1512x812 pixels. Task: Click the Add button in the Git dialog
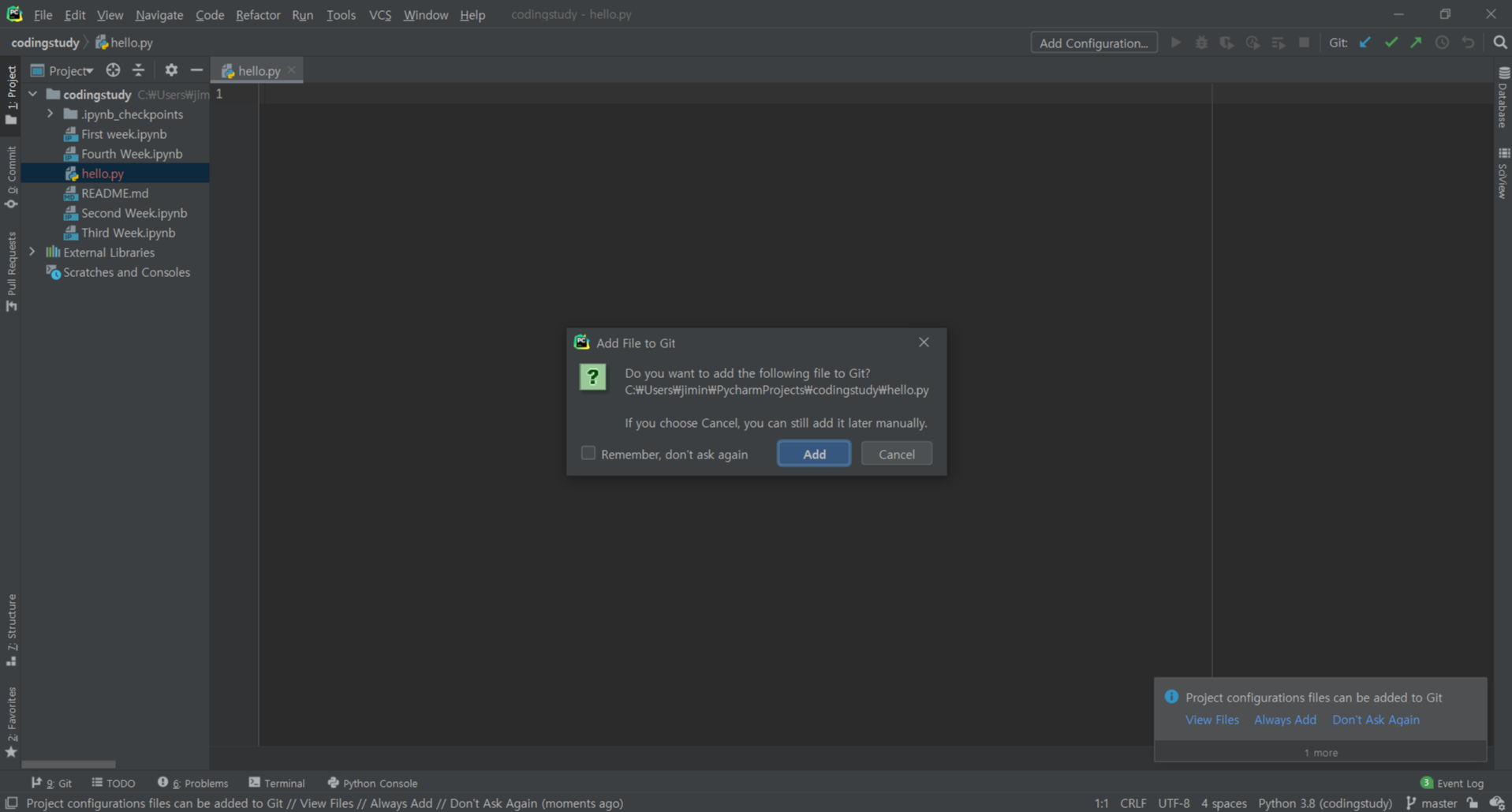[813, 454]
